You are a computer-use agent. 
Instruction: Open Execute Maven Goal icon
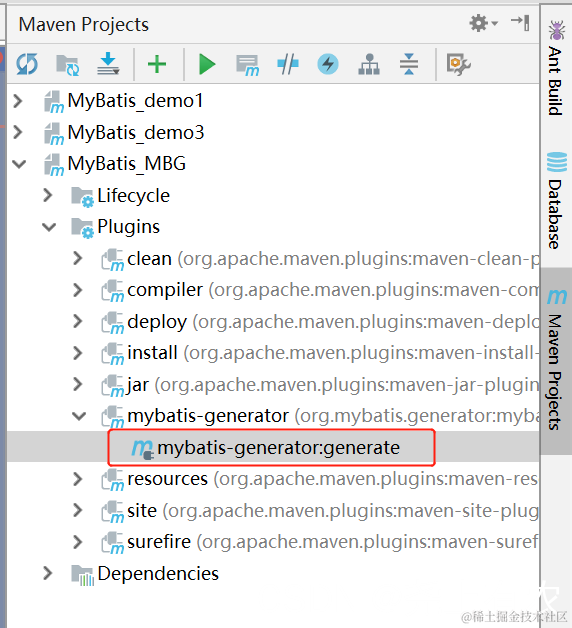(248, 65)
